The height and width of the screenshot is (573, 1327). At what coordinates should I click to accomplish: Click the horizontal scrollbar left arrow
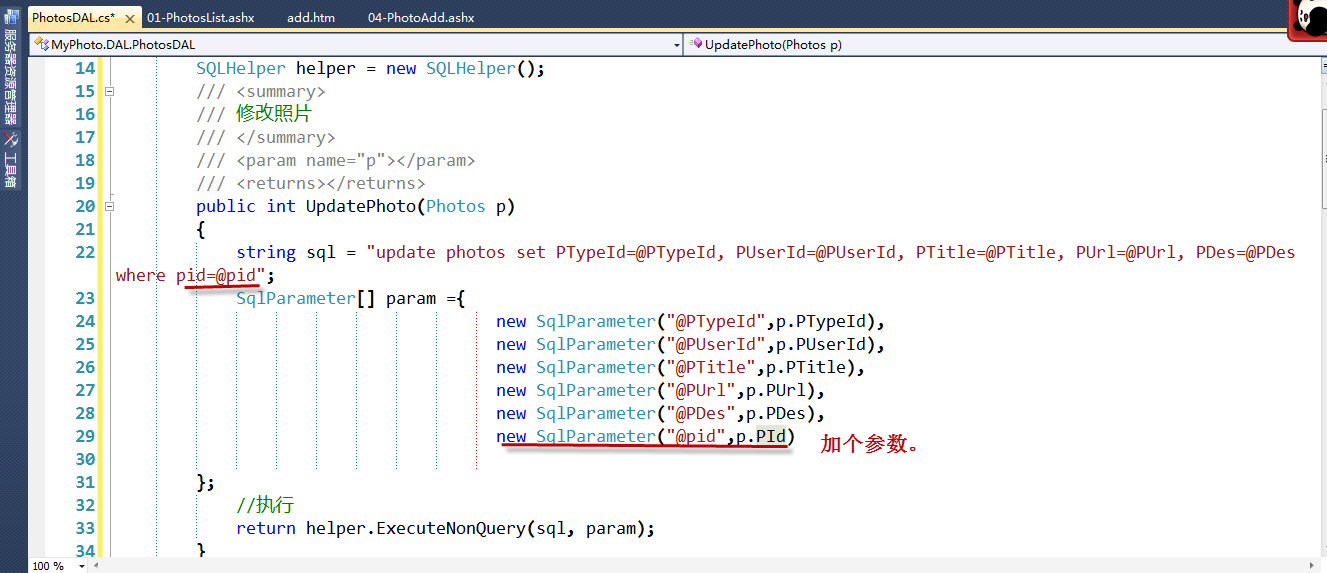(x=96, y=566)
